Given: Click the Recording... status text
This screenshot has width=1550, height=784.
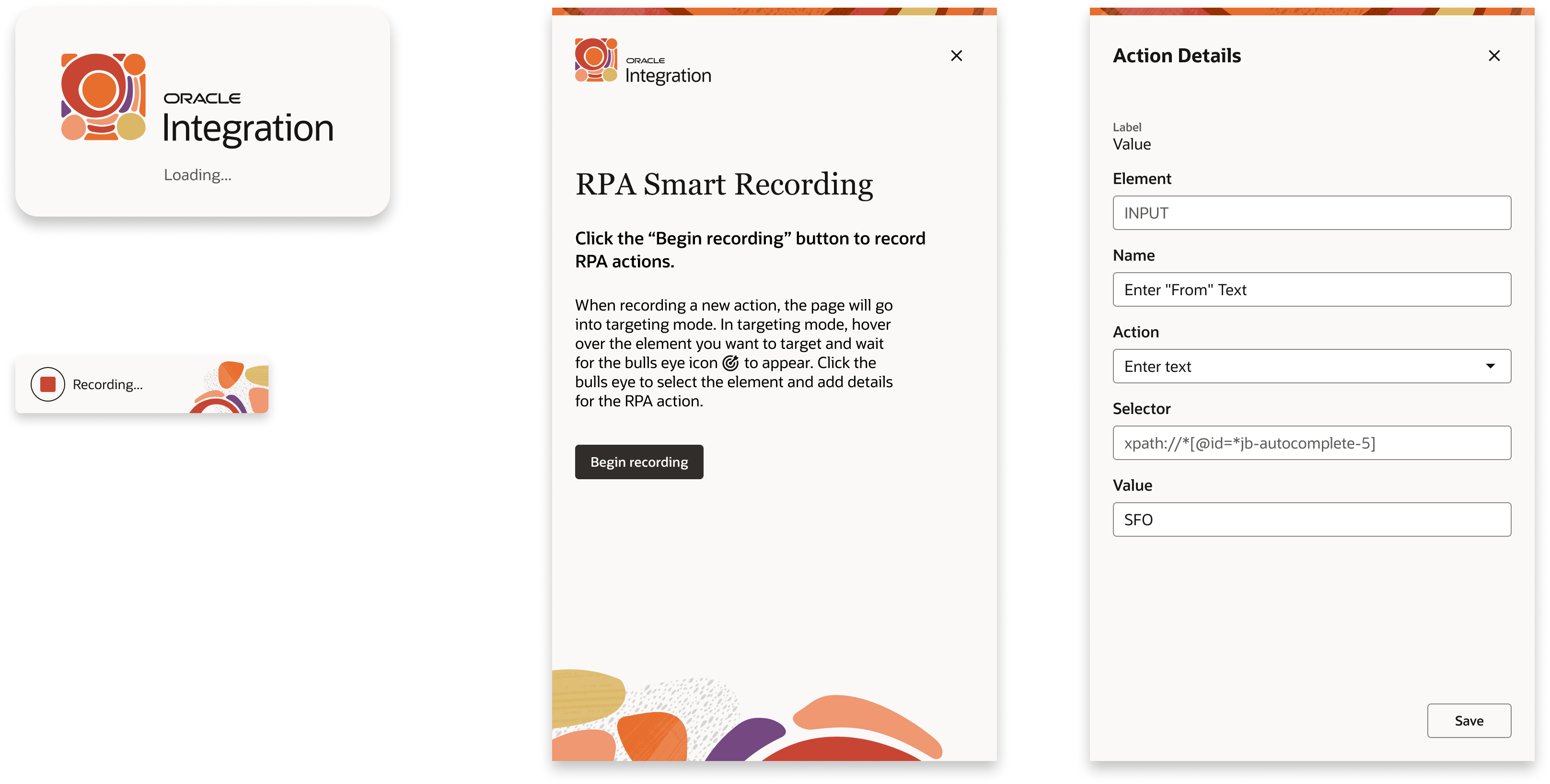Looking at the screenshot, I should (x=108, y=384).
